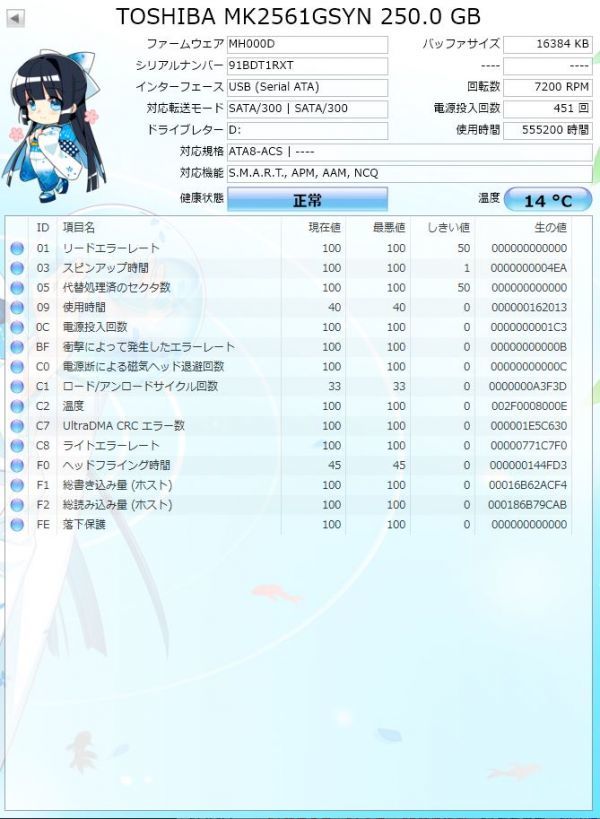
Task: Click status orb for C2 温度 row
Action: [x=17, y=406]
